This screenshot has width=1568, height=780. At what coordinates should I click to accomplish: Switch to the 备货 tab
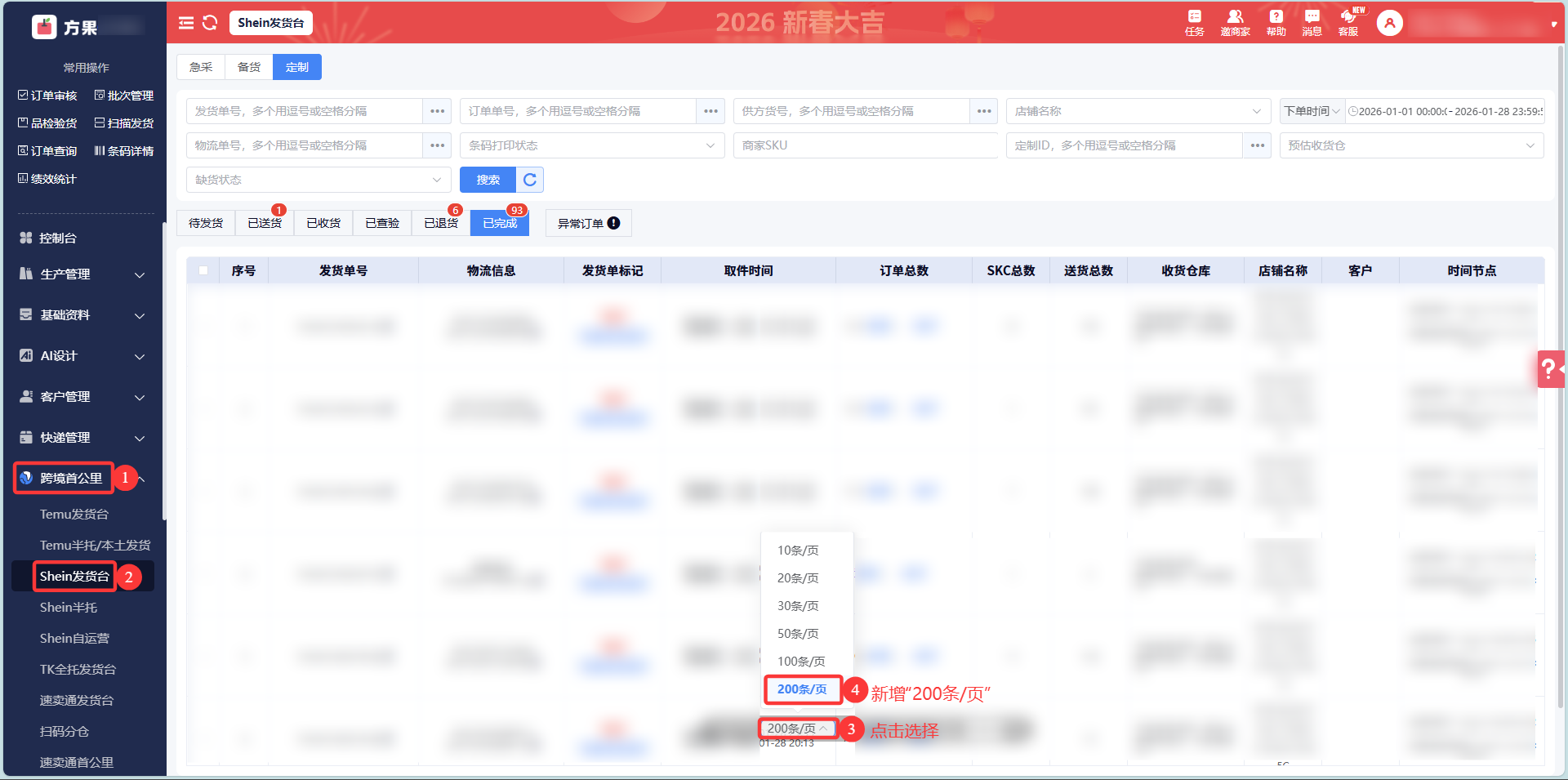coord(249,67)
